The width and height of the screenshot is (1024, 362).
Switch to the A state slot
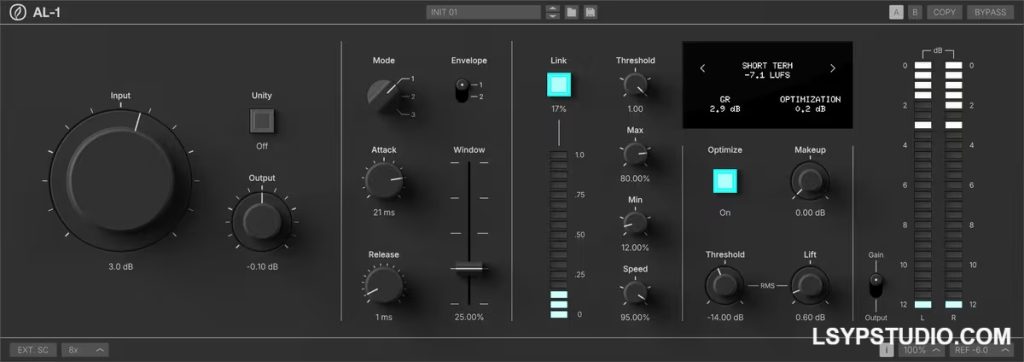pos(897,12)
